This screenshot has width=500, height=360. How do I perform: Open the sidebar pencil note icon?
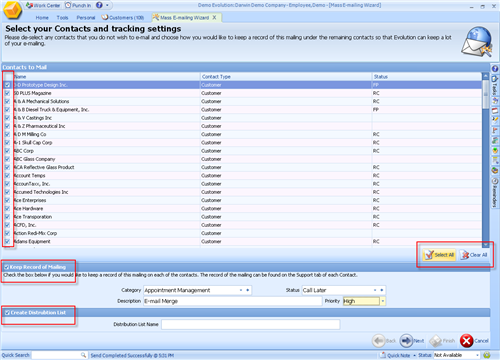point(495,120)
